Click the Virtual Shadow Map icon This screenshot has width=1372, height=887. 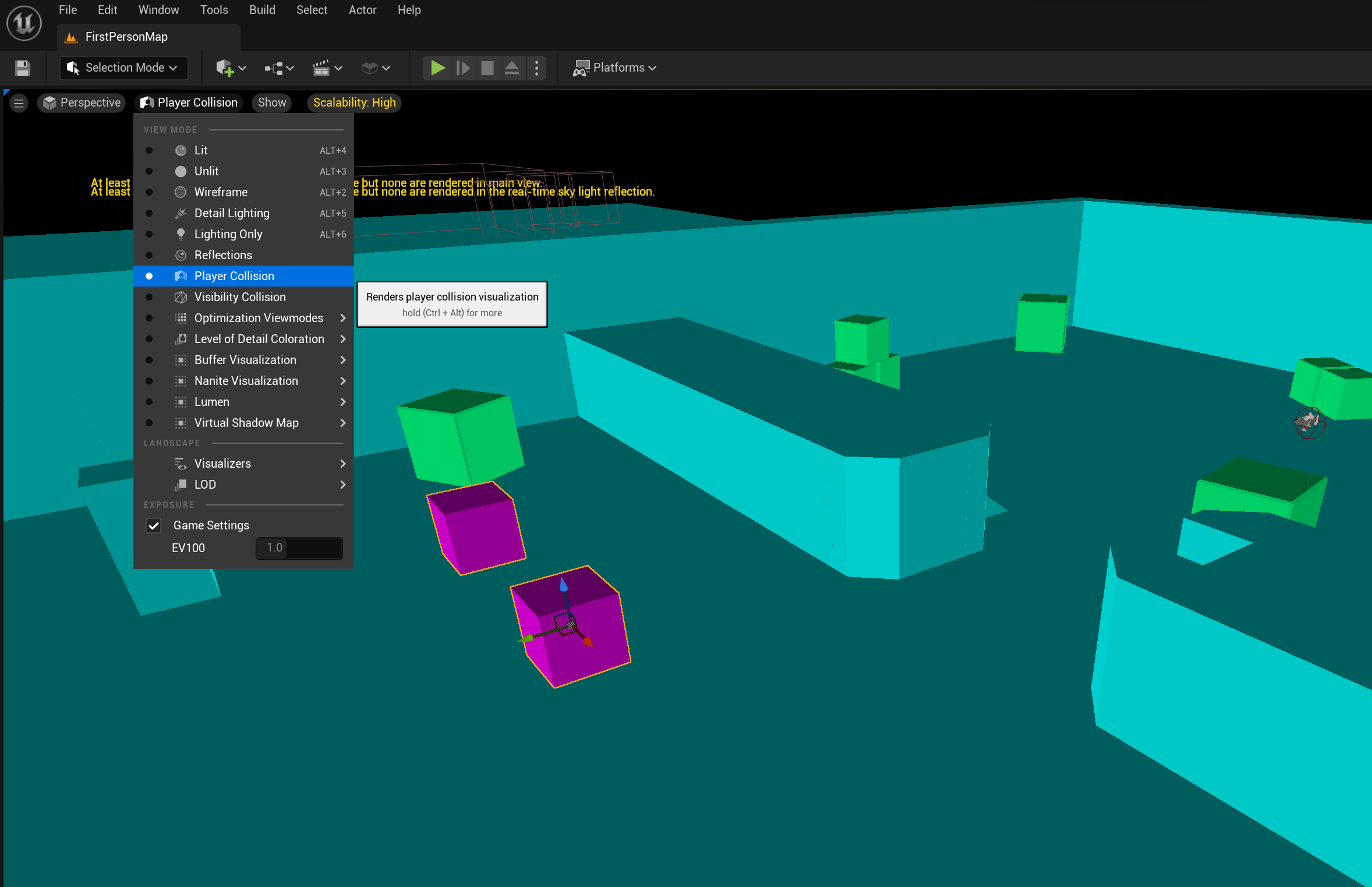181,423
